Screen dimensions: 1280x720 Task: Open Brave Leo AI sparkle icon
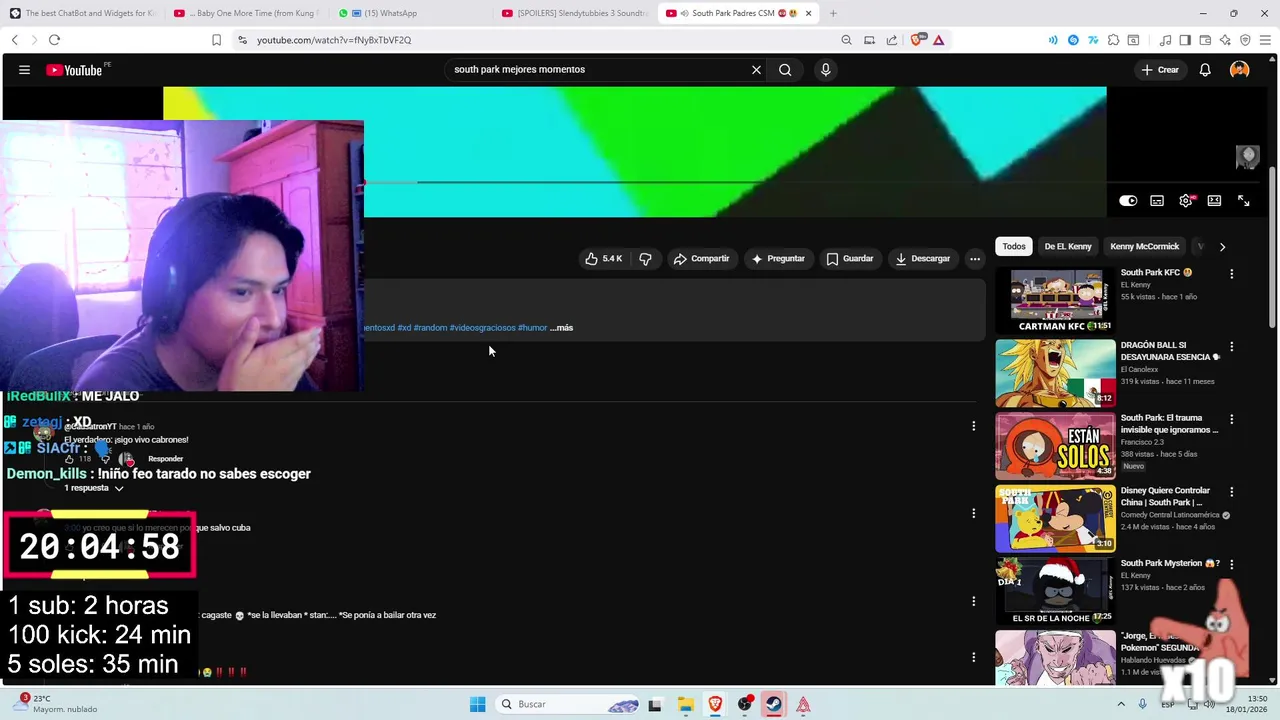pyautogui.click(x=1225, y=40)
